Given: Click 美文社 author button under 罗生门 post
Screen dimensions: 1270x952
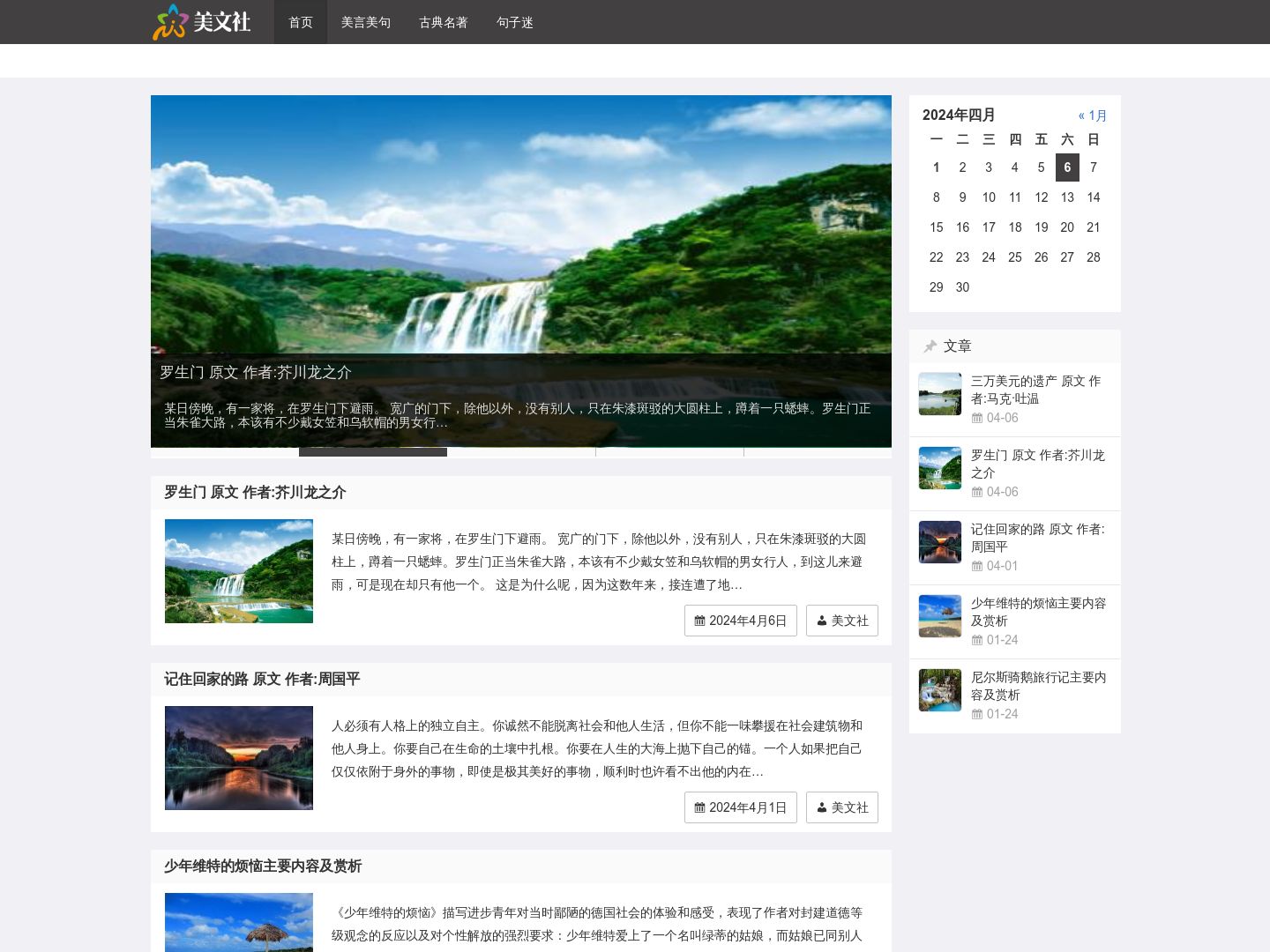Looking at the screenshot, I should 842,621.
